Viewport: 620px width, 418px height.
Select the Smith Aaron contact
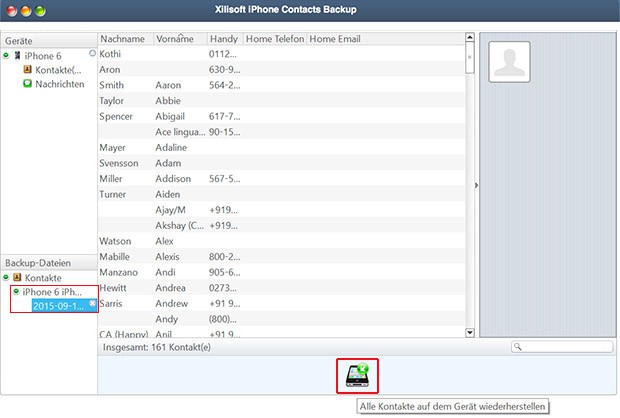coord(282,85)
